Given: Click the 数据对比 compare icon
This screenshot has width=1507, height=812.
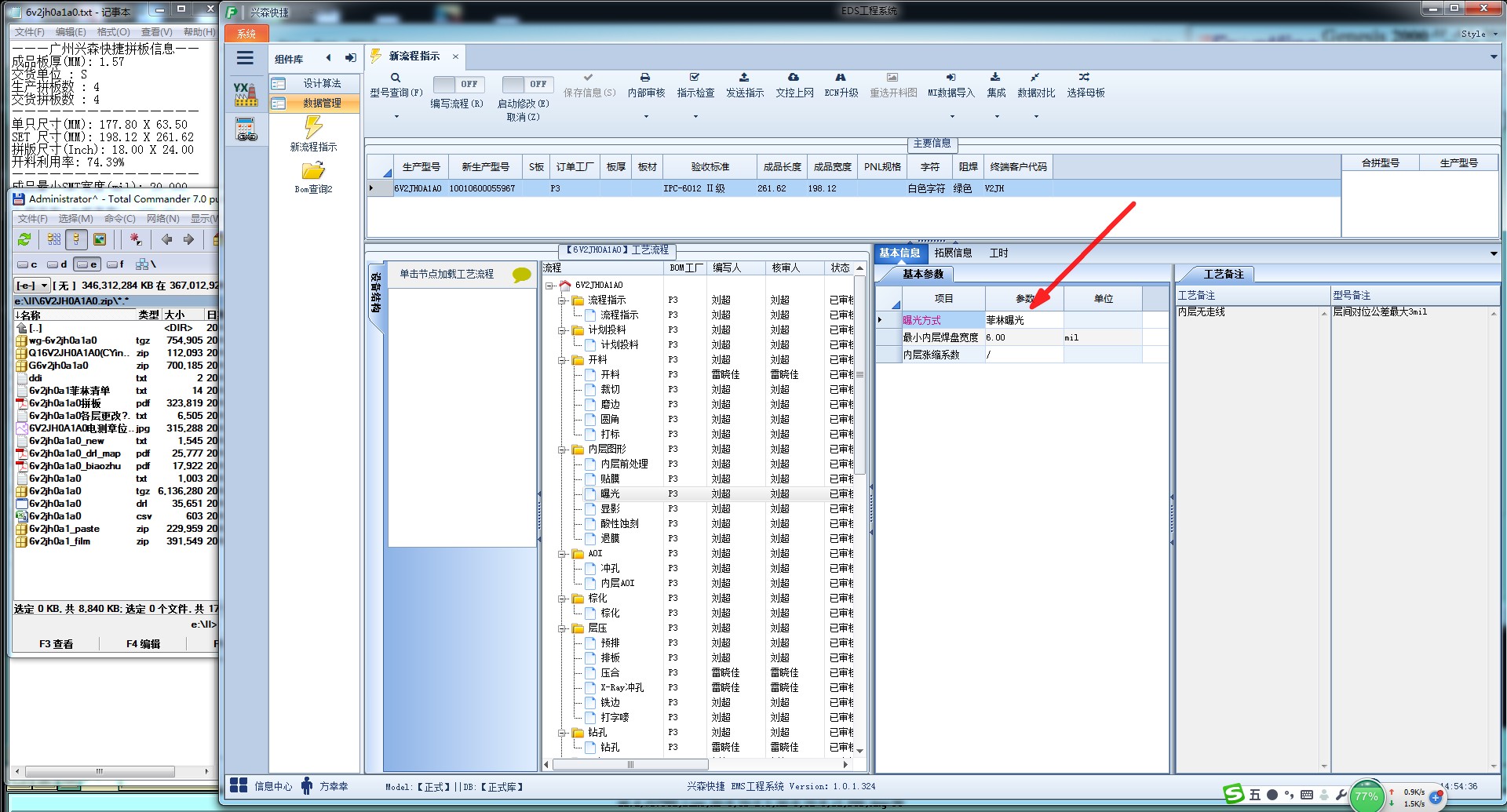Looking at the screenshot, I should (1035, 78).
